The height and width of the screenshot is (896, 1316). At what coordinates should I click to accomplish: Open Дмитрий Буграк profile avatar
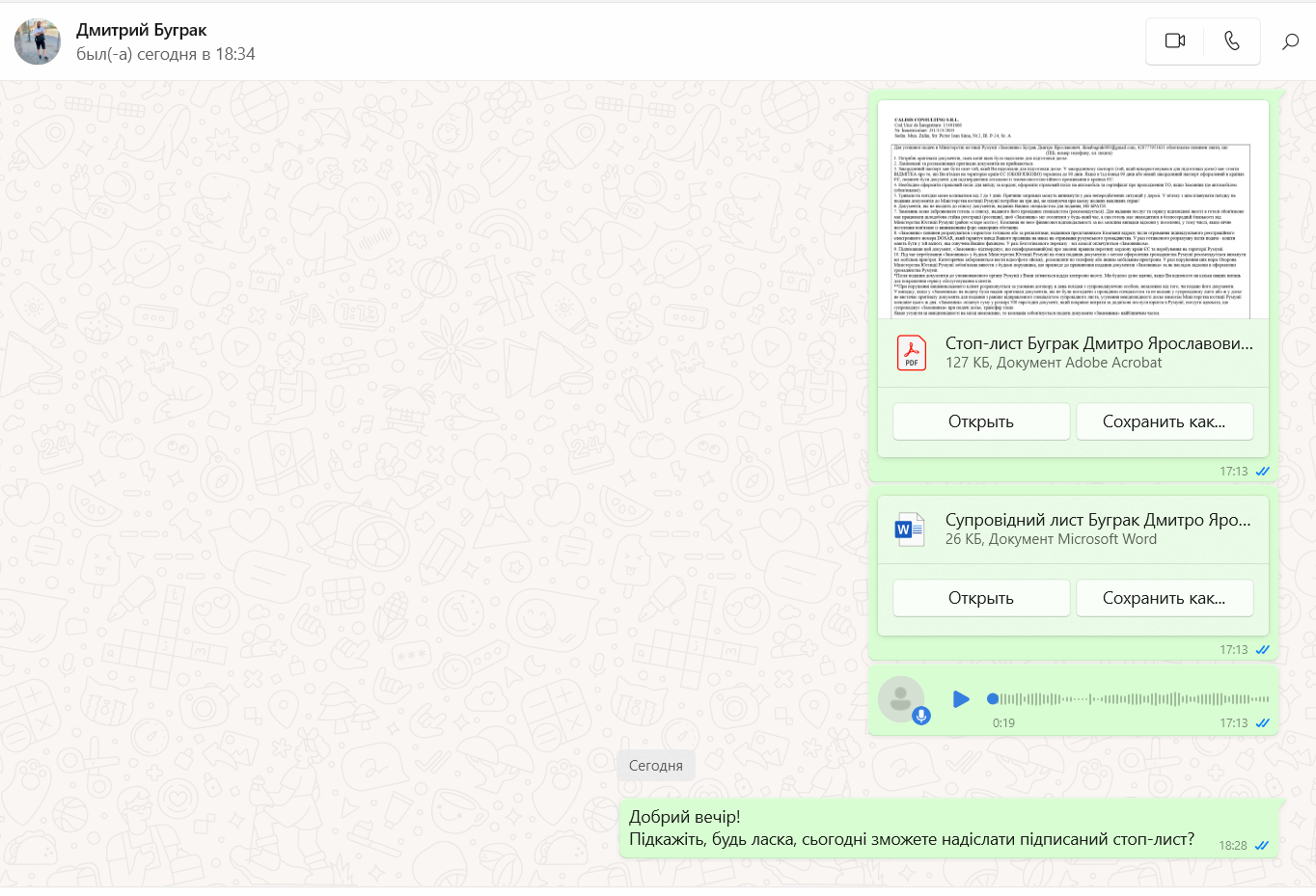38,41
